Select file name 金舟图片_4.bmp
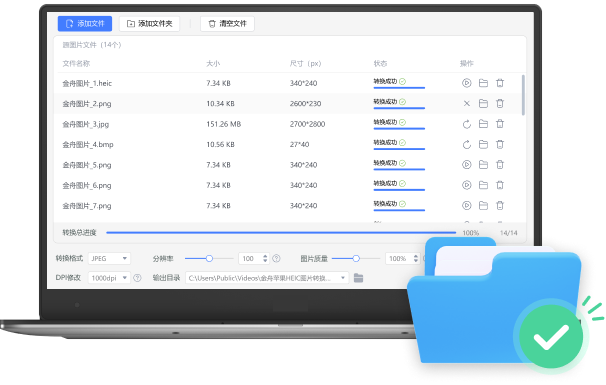 tap(88, 145)
